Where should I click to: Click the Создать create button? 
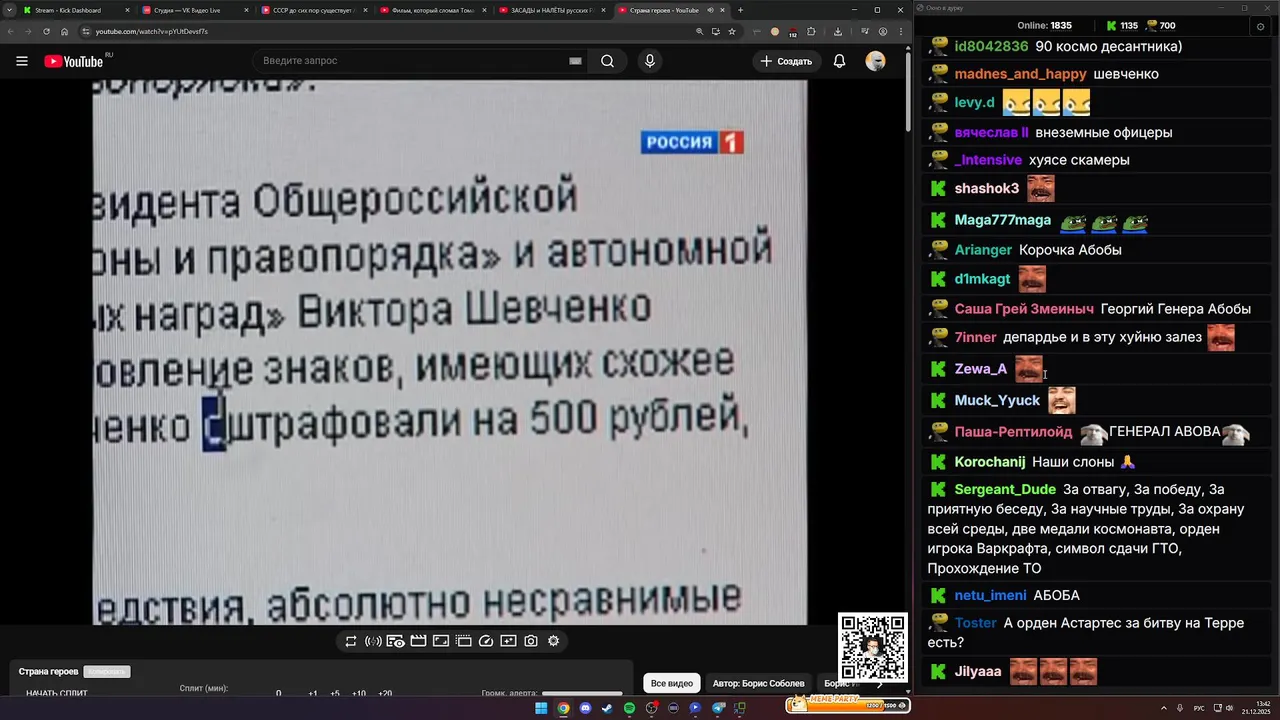coord(786,61)
